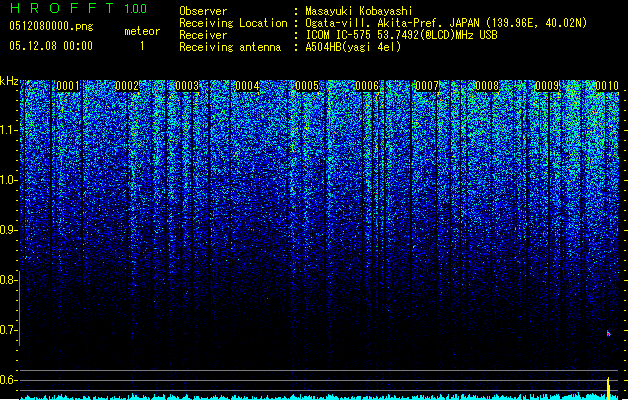The image size is (629, 400).
Task: Click the 0.9 frequency axis label
Action: click(8, 230)
